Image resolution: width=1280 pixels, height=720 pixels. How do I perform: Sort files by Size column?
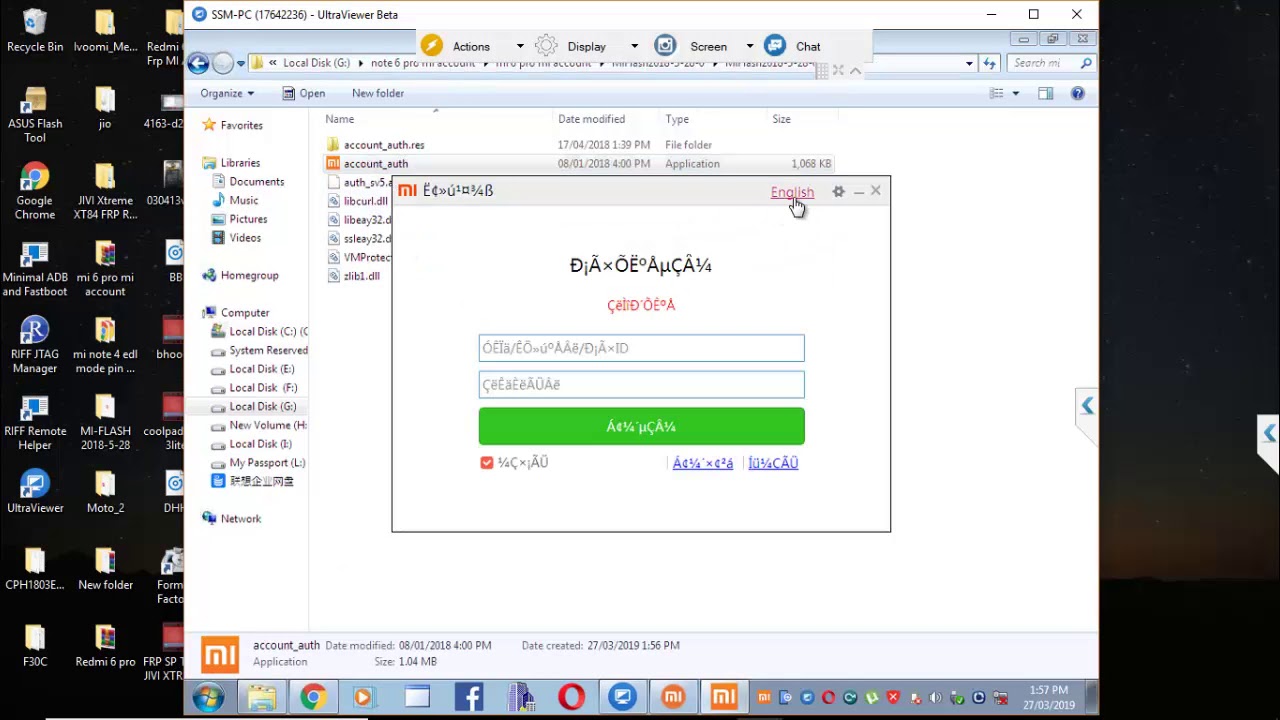point(781,119)
